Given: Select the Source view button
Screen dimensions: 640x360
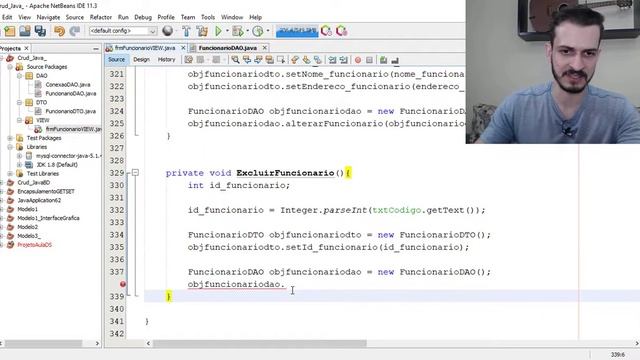Looking at the screenshot, I should tap(116, 60).
